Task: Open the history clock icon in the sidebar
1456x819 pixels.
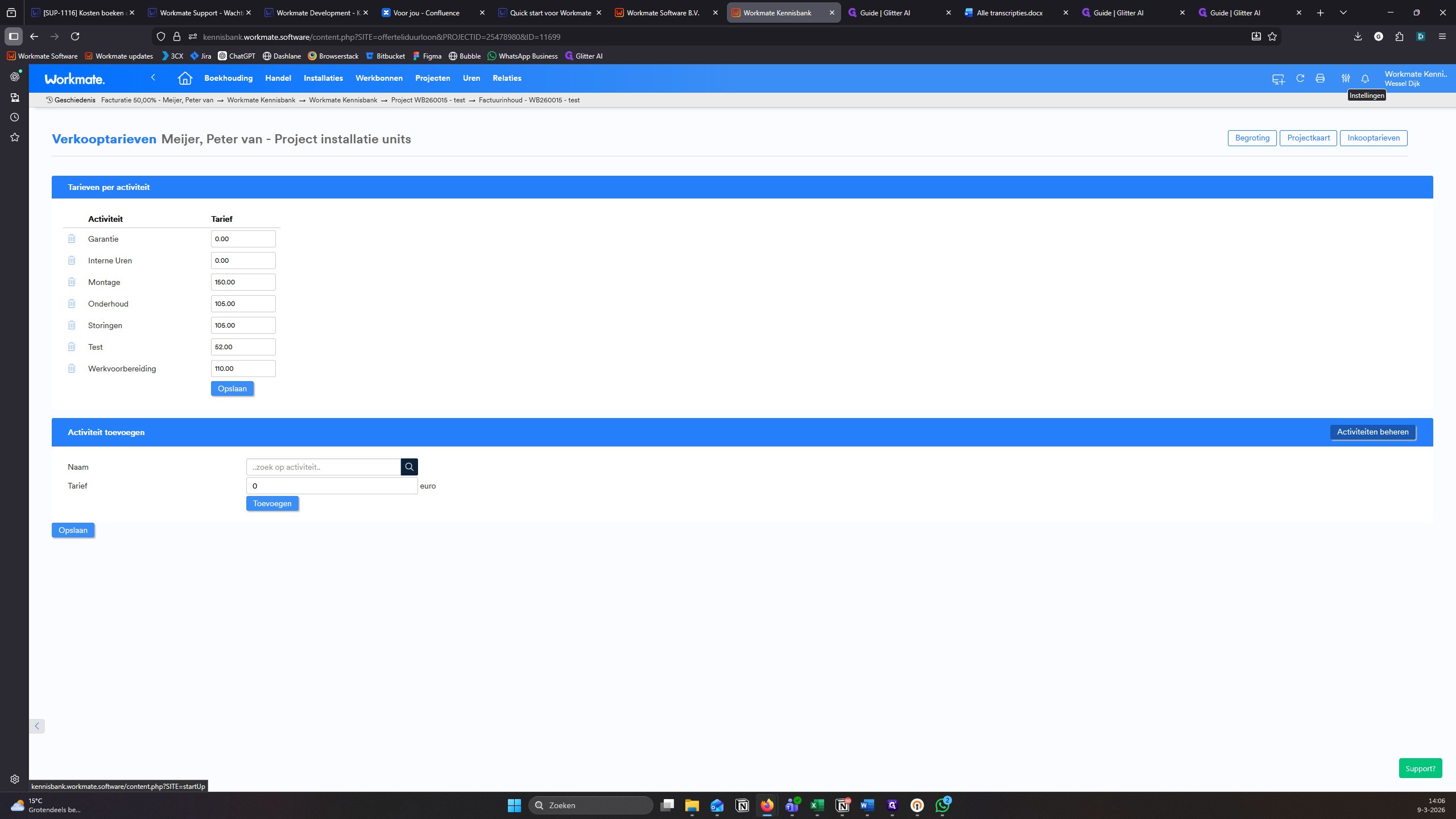Action: [15, 117]
